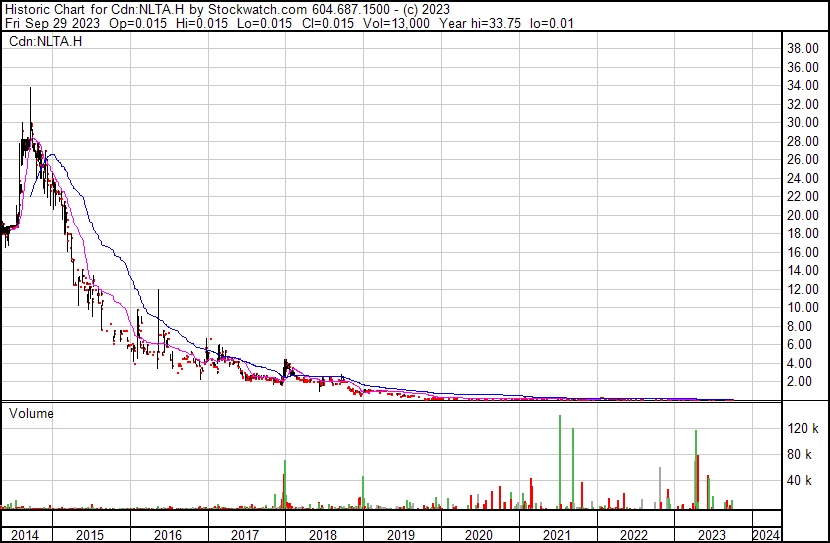
Task: Click the 'Cdn:NLTA.H' symbol label in chart
Action: (46, 41)
